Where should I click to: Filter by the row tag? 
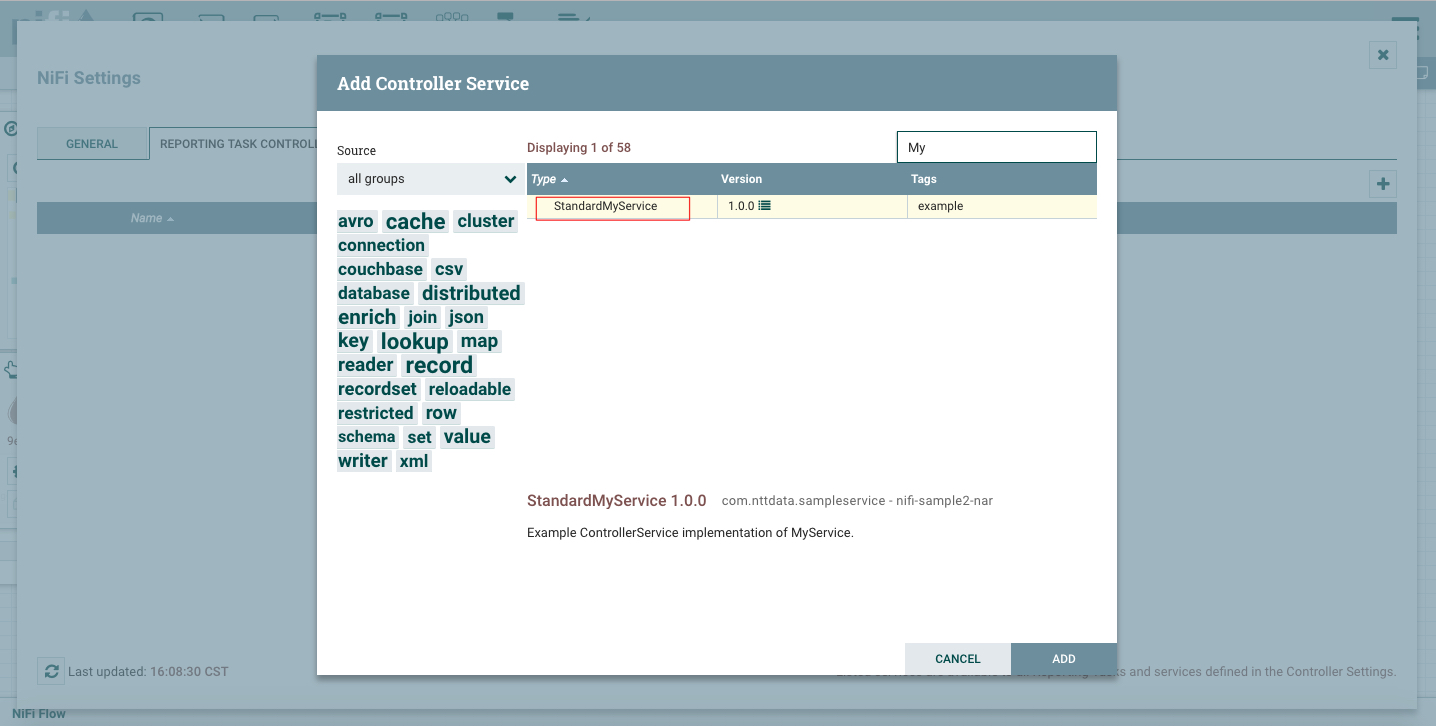pos(441,413)
